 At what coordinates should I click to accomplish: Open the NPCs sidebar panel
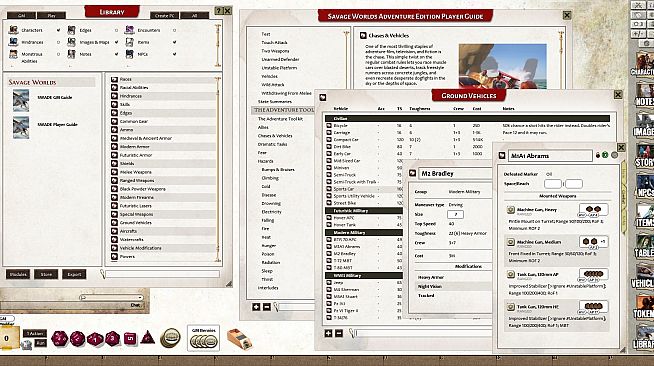tap(645, 185)
